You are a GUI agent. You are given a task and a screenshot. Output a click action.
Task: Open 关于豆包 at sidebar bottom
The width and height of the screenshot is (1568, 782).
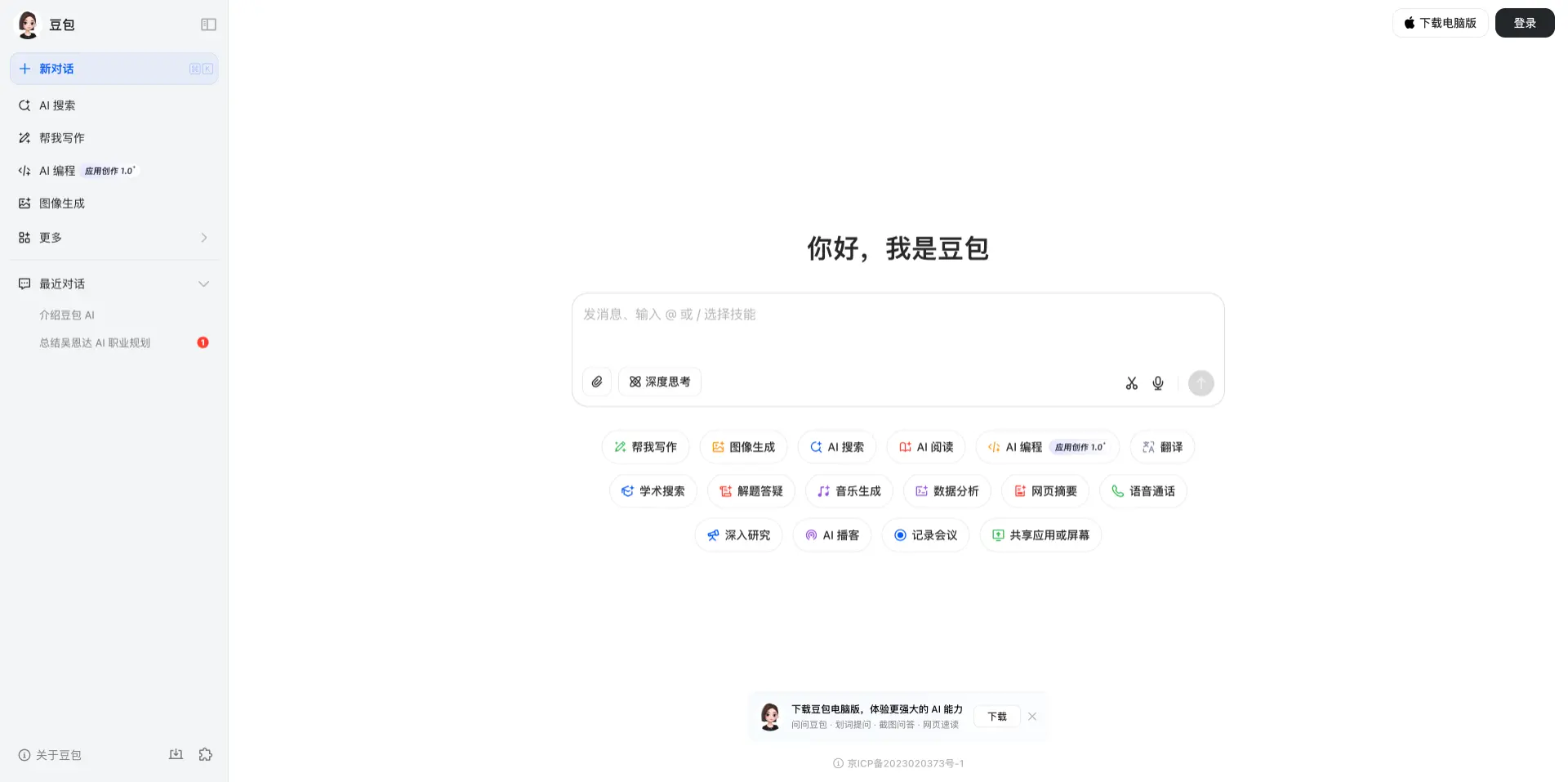pyautogui.click(x=50, y=755)
